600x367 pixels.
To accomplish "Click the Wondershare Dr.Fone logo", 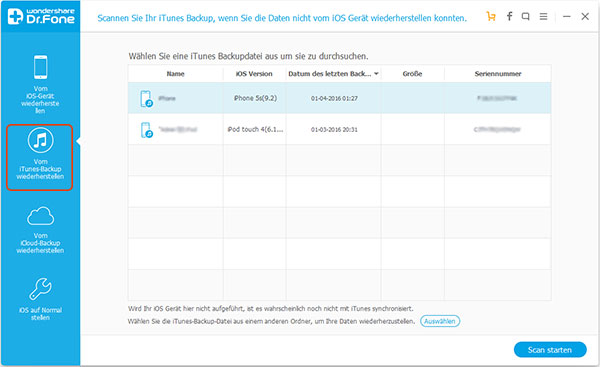I will [x=41, y=16].
